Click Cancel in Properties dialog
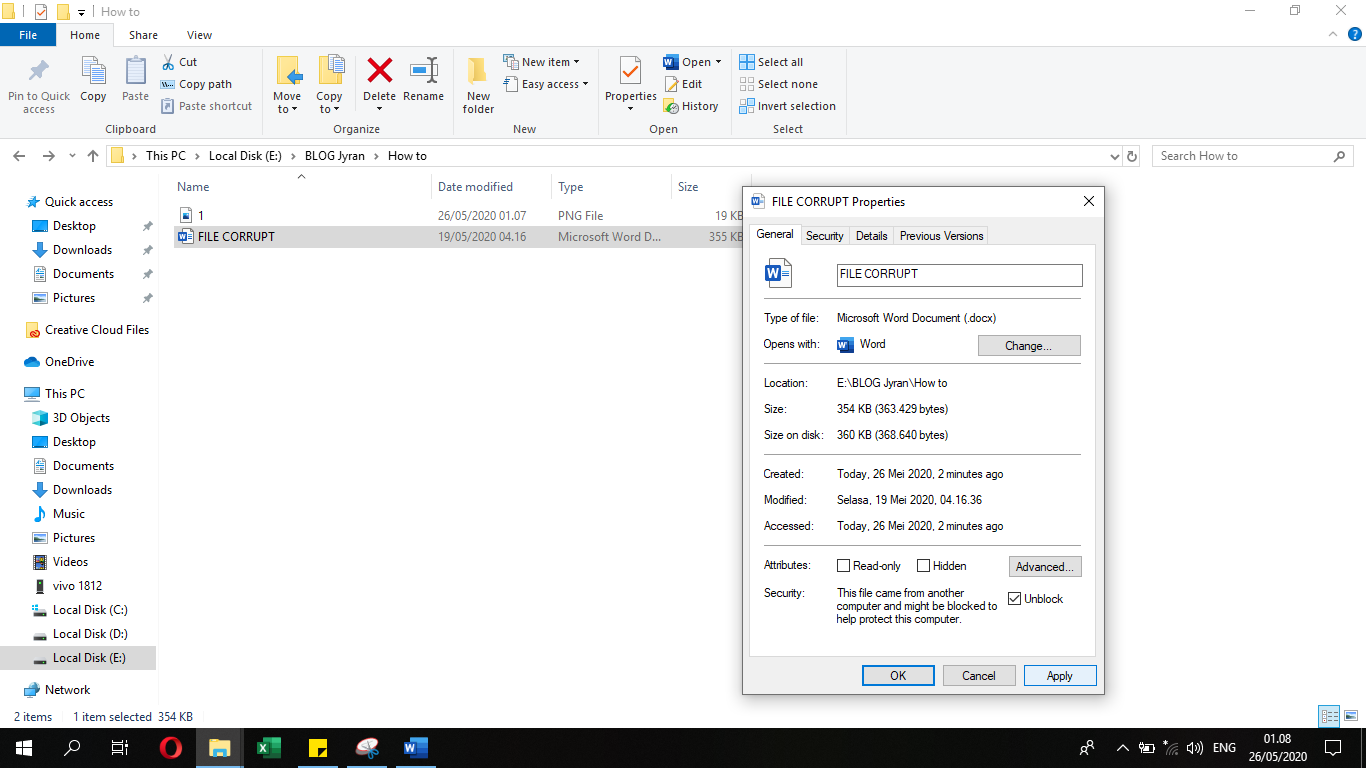 (x=979, y=676)
